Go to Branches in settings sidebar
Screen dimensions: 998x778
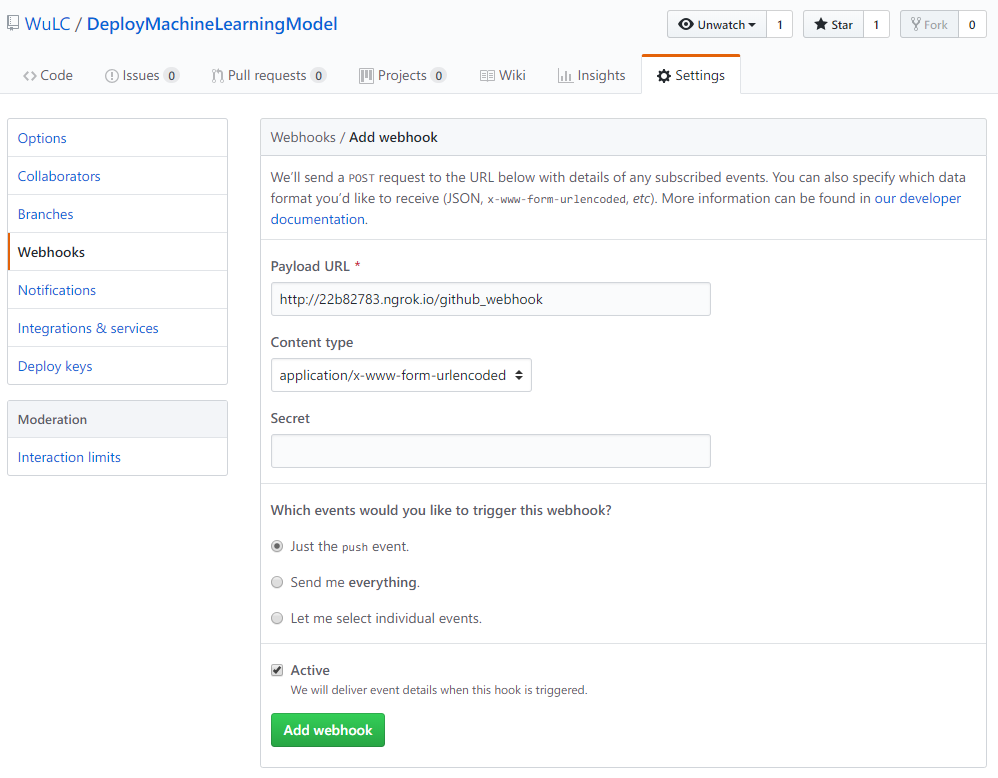point(117,214)
